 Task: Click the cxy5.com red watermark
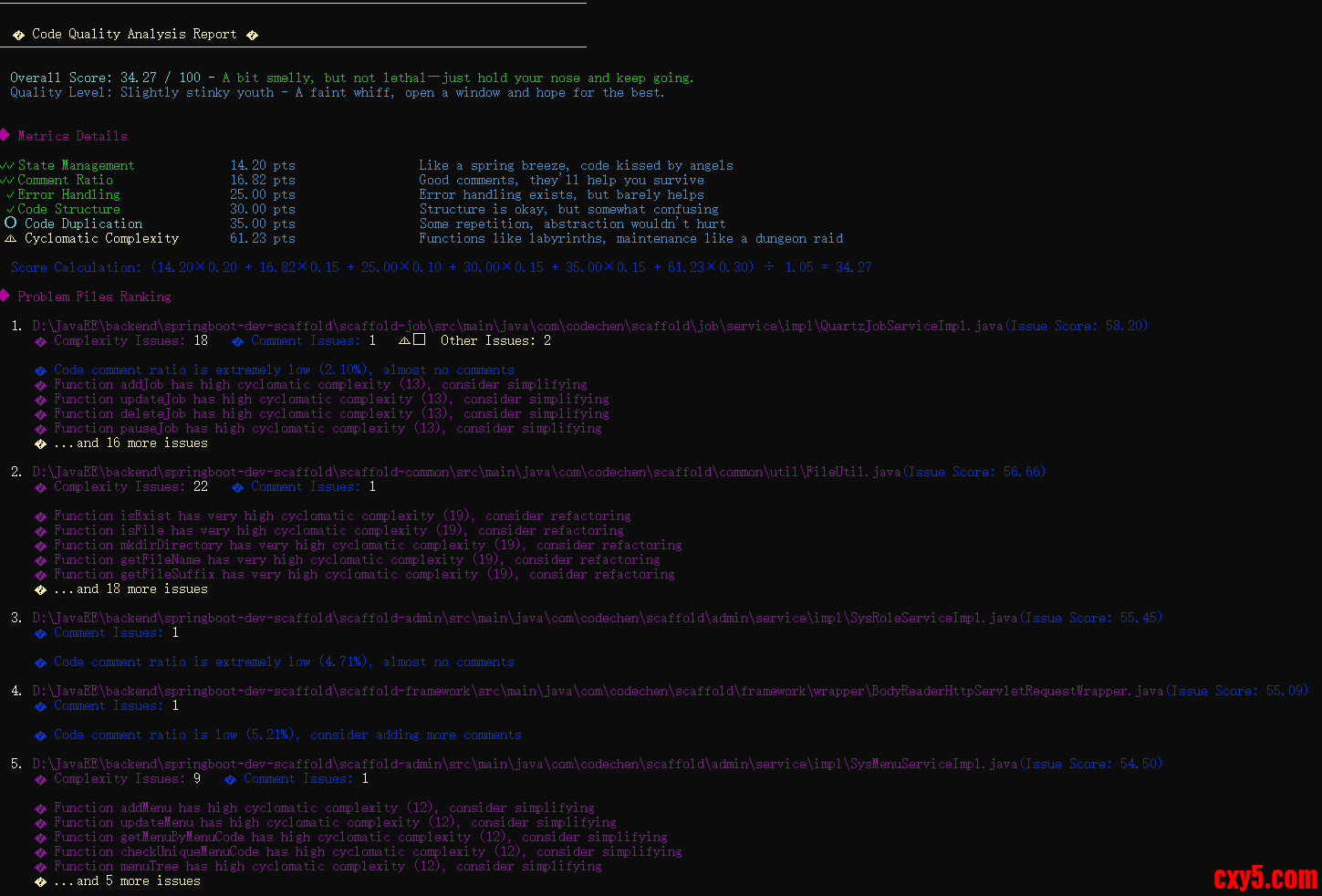point(1265,878)
